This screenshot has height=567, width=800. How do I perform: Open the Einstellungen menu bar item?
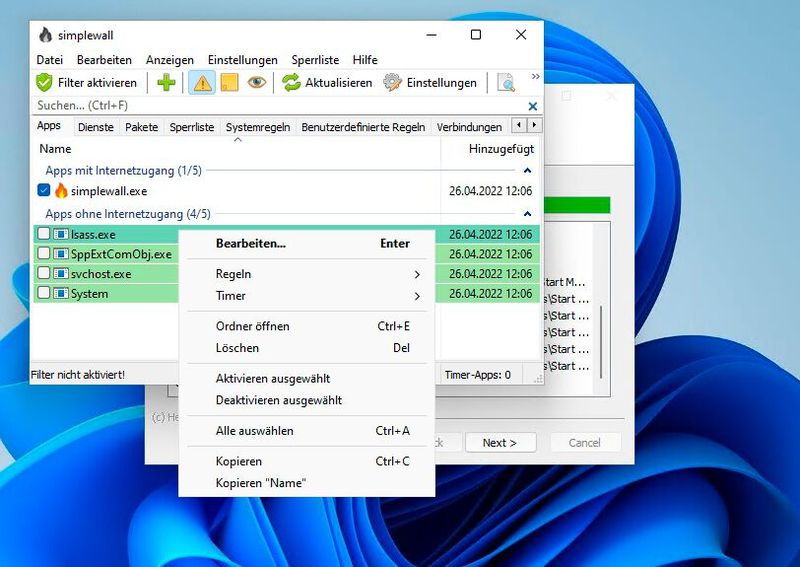point(242,60)
